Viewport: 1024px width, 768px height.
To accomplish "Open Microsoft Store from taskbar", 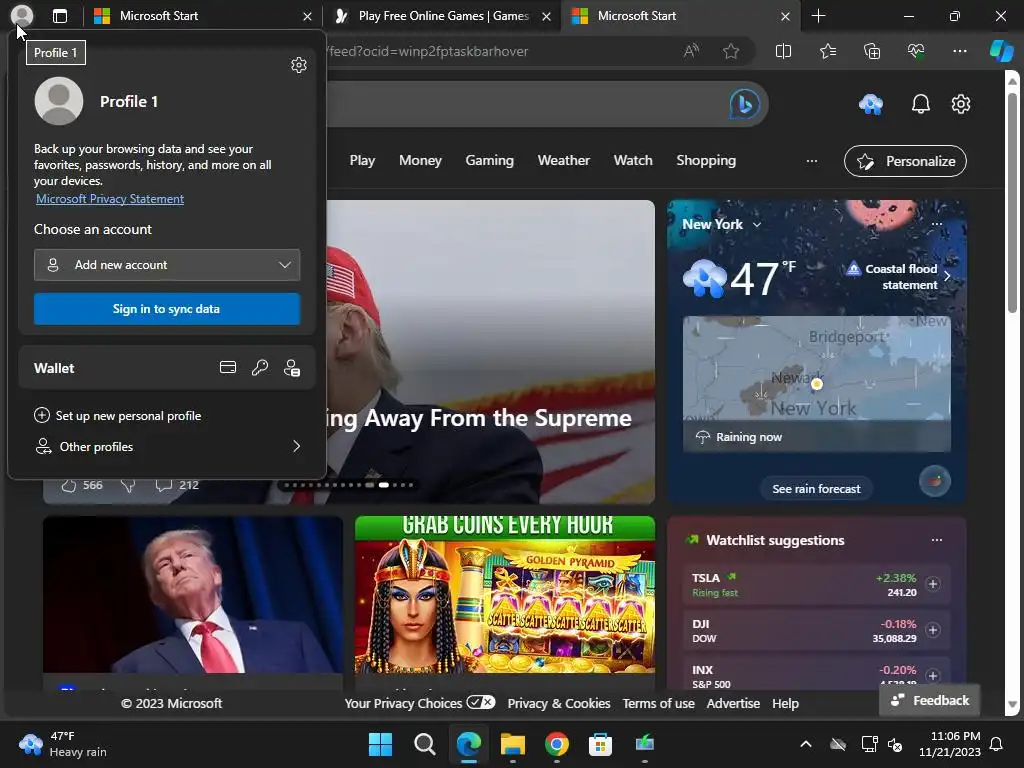I will (600, 744).
